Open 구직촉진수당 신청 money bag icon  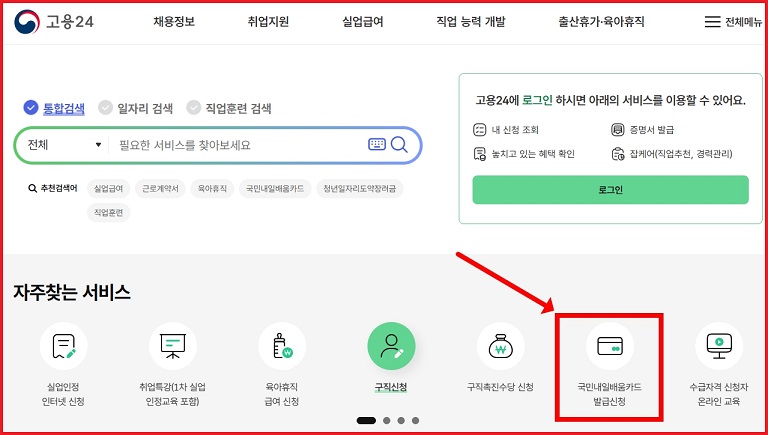[501, 346]
